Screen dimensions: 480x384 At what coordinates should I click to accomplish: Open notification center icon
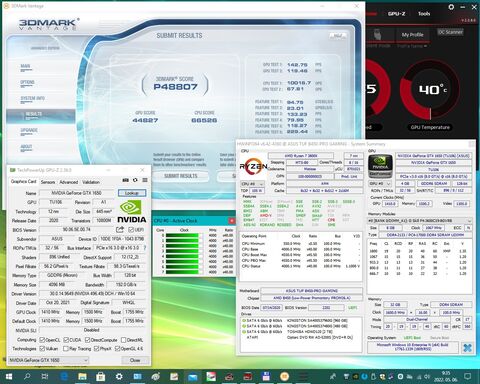(468, 377)
